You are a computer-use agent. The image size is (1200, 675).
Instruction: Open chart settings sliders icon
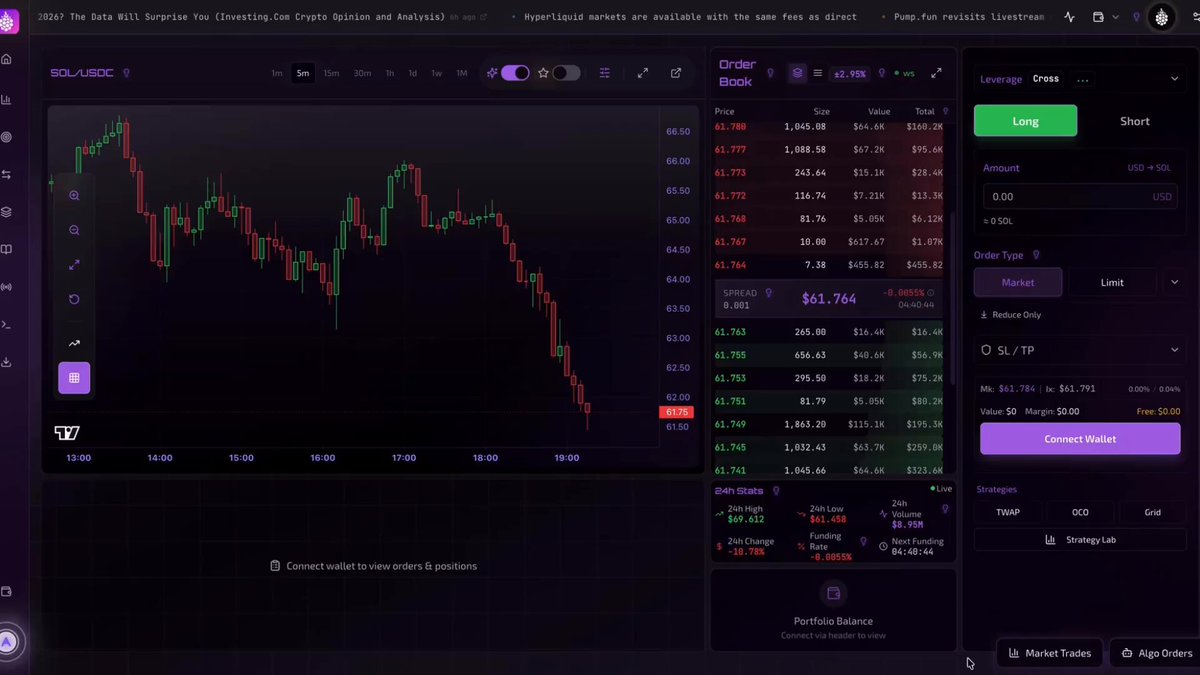tap(605, 73)
